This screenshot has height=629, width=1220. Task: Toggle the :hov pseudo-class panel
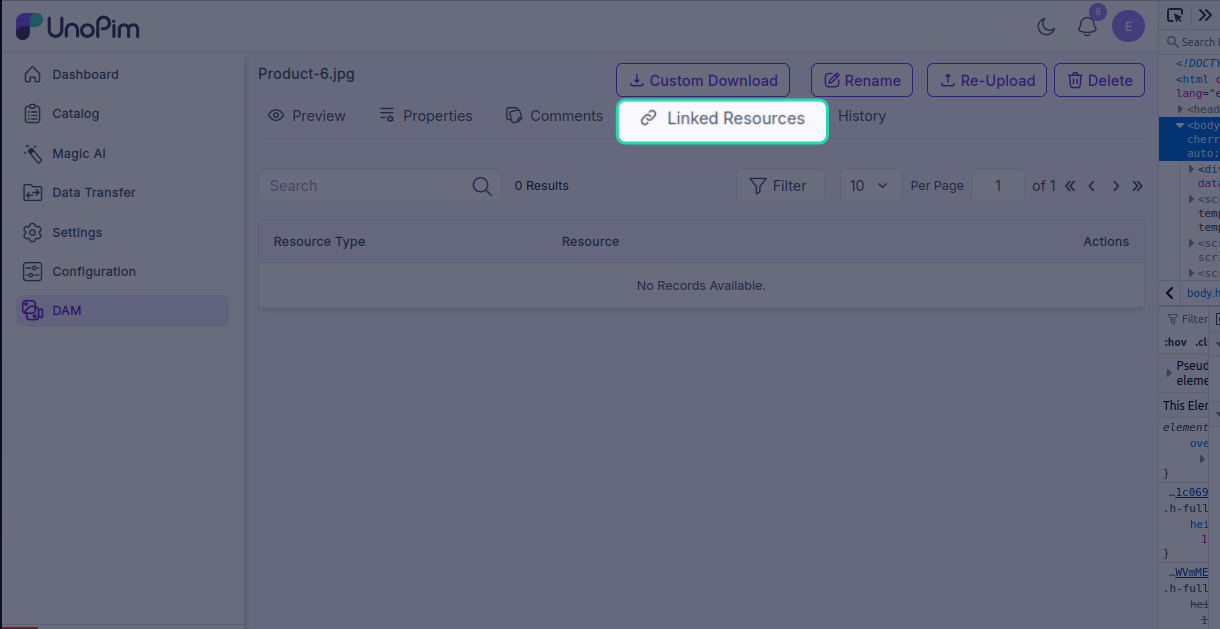pos(1175,343)
